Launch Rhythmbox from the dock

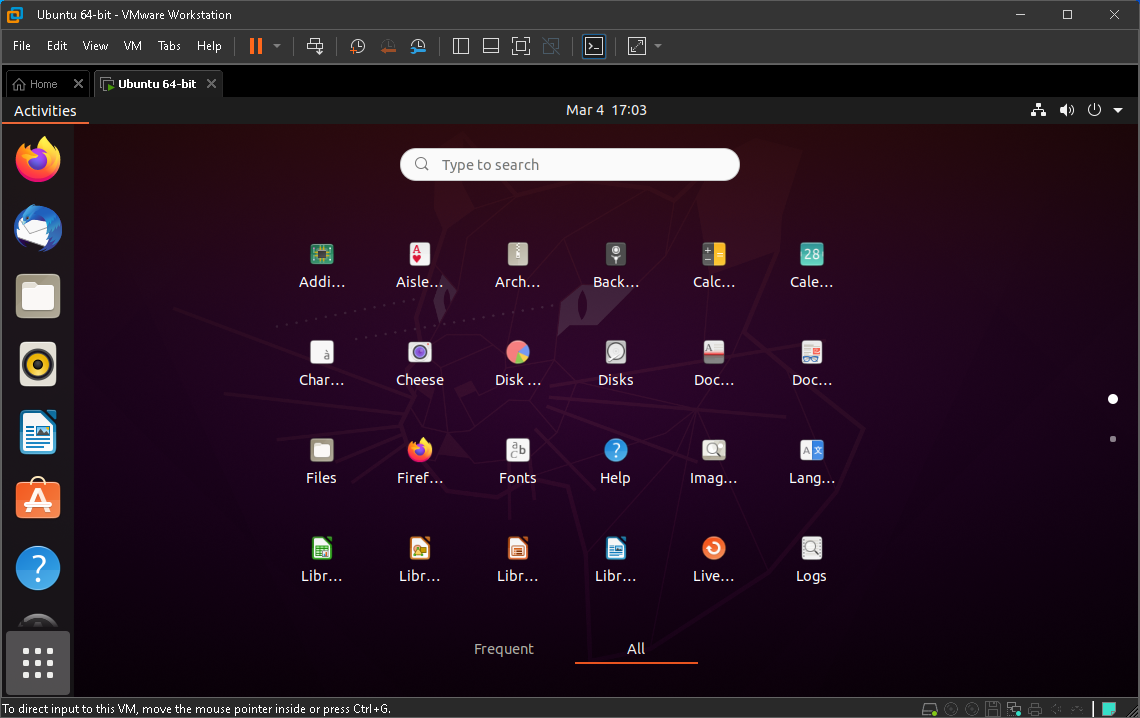(37, 364)
